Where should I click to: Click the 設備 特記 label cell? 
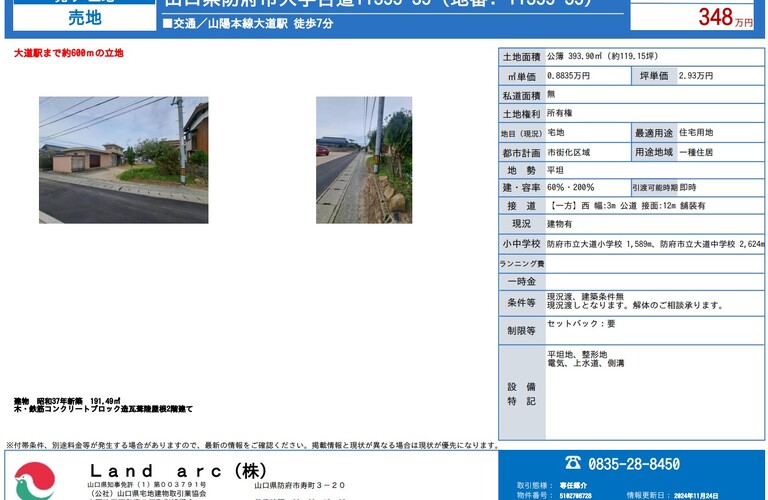tap(522, 393)
